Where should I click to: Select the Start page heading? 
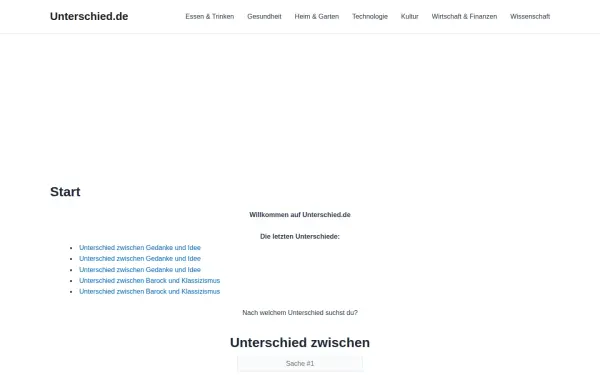click(65, 192)
